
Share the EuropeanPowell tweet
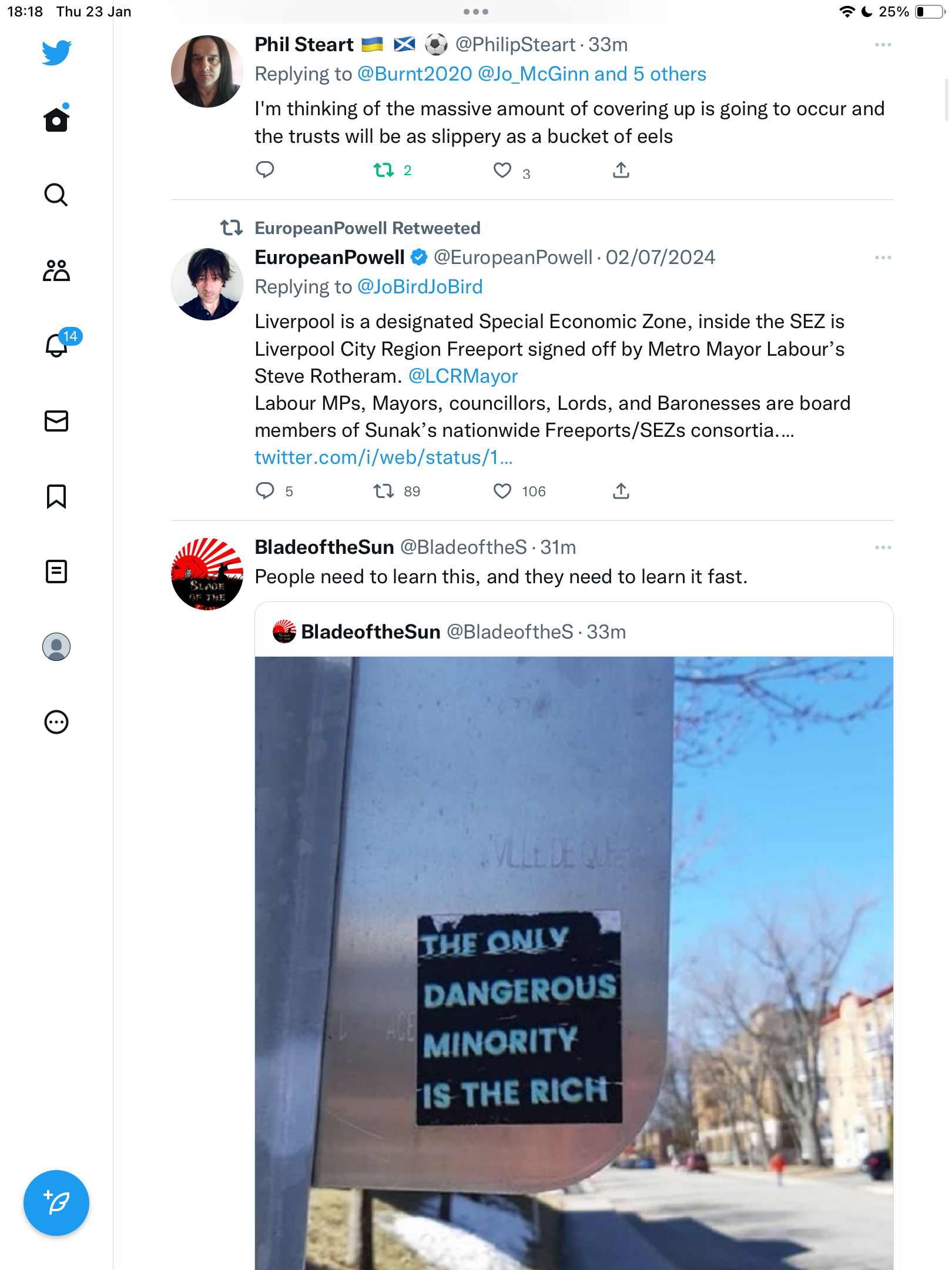click(621, 491)
